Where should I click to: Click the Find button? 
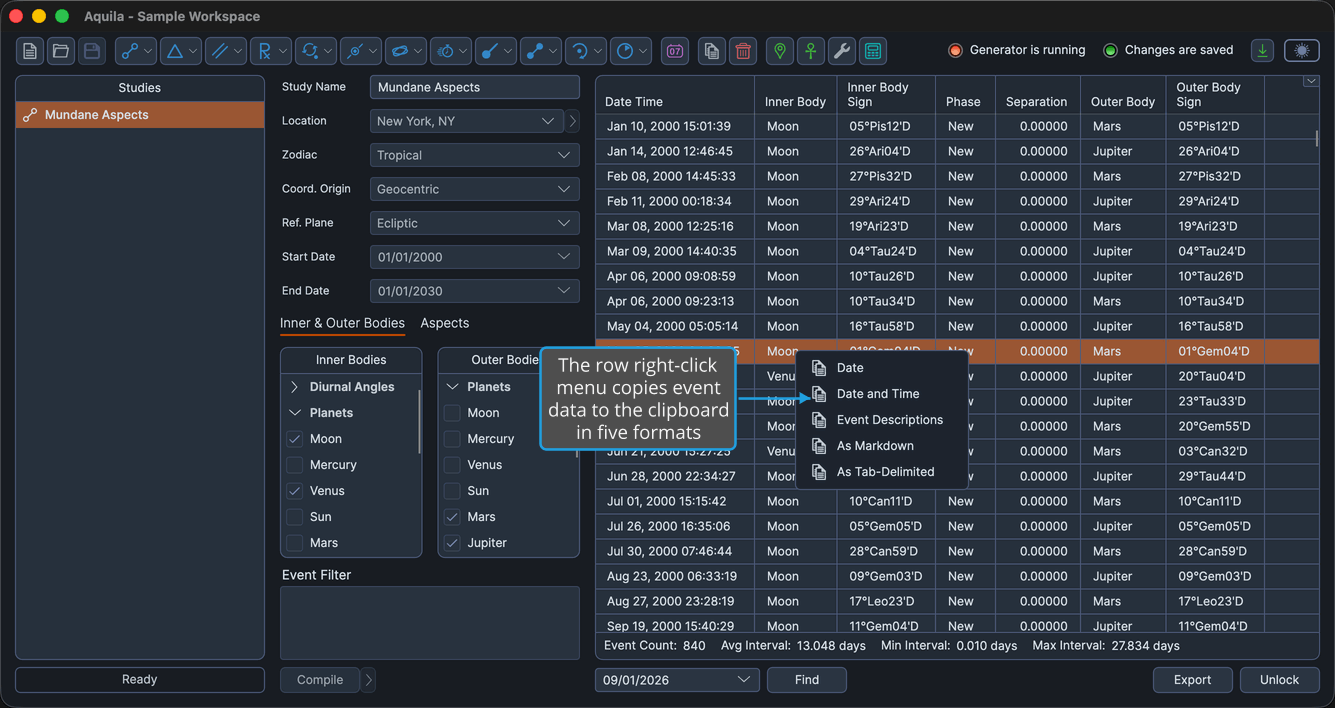(x=807, y=680)
